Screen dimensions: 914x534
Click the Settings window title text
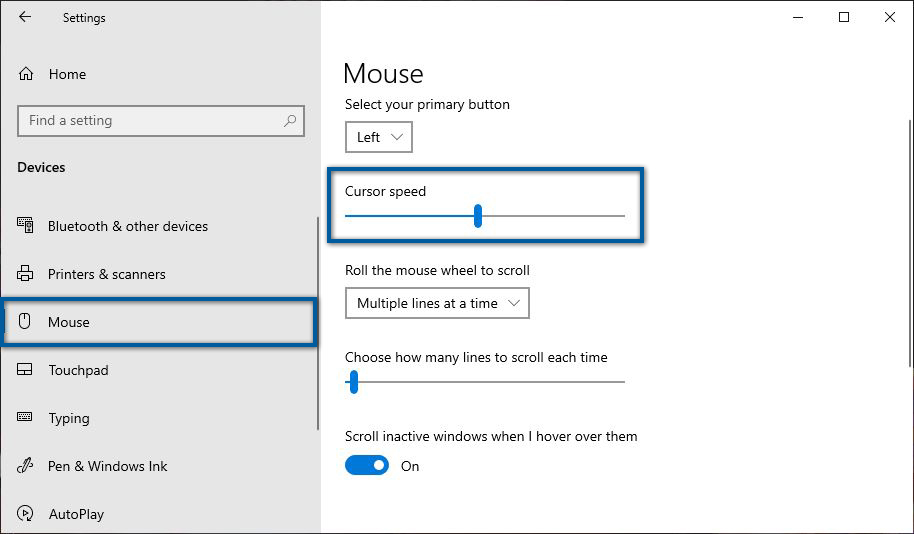pos(84,17)
